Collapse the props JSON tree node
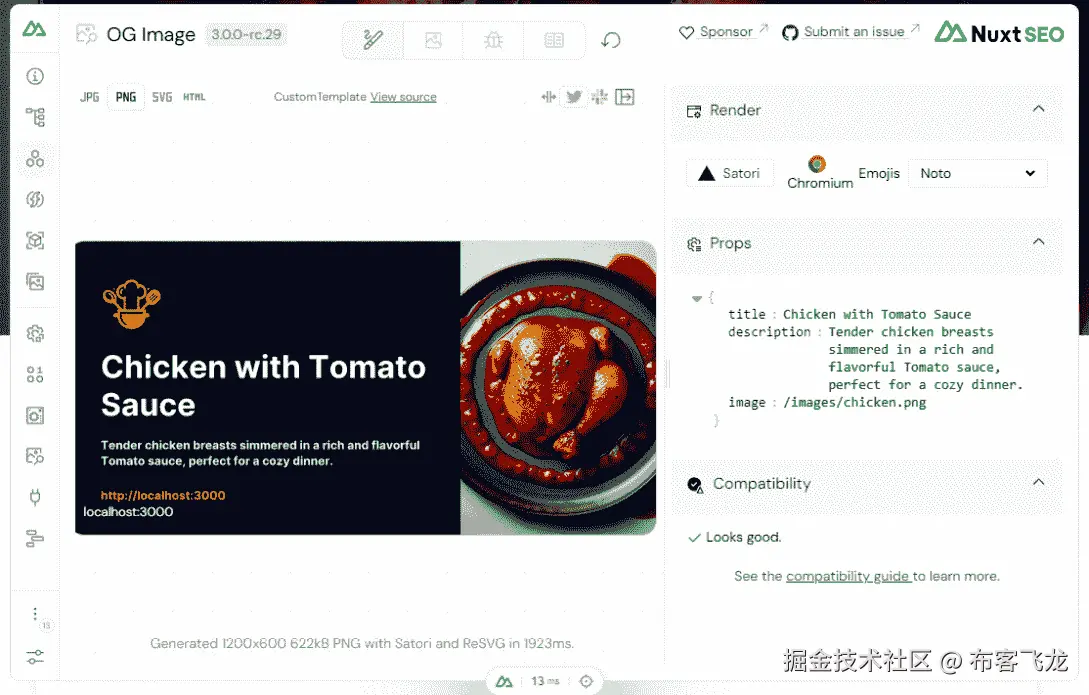This screenshot has width=1089, height=695. coord(696,297)
